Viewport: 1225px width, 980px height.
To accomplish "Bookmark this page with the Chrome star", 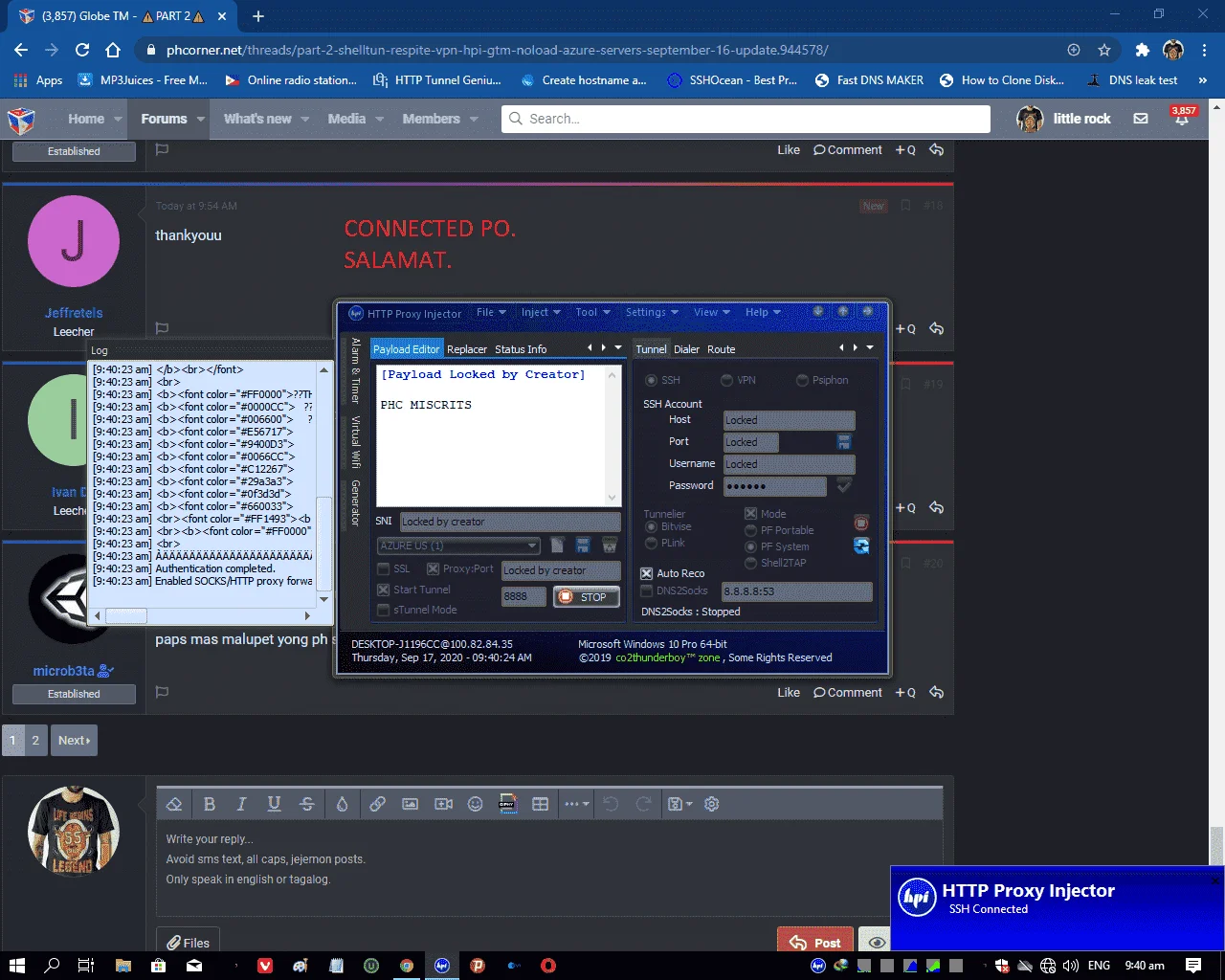I will pyautogui.click(x=1104, y=50).
